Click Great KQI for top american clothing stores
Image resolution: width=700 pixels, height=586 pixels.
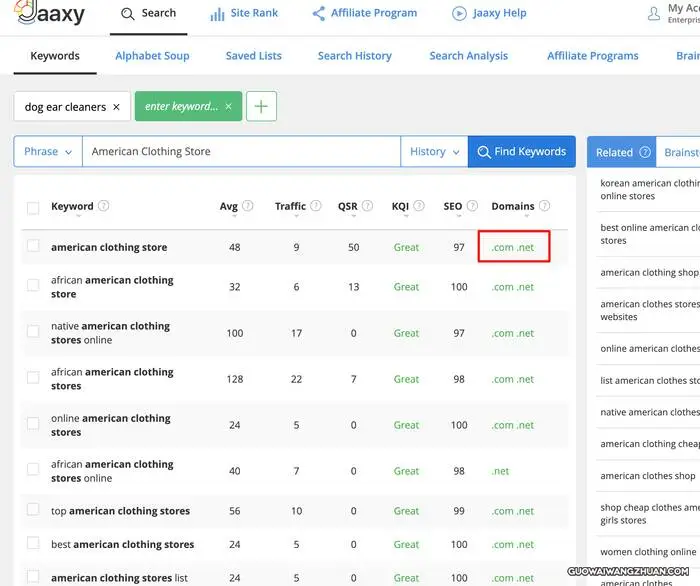tap(406, 511)
